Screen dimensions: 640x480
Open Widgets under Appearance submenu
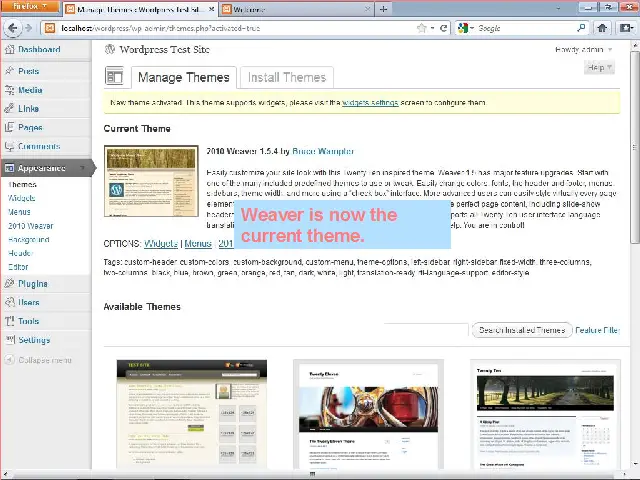tap(22, 198)
